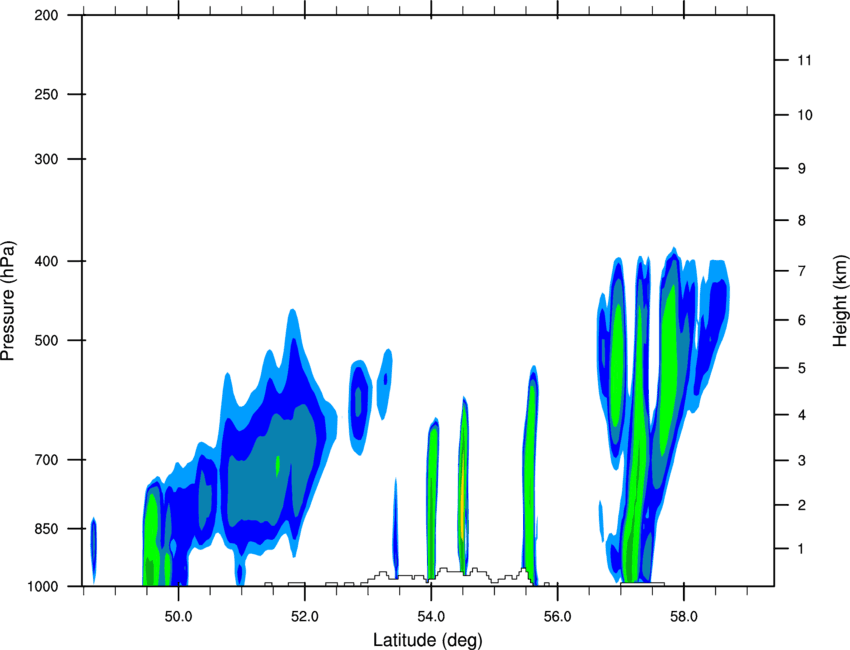850x650 pixels.
Task: Click the 58.0 latitude tick label
Action: pos(684,616)
